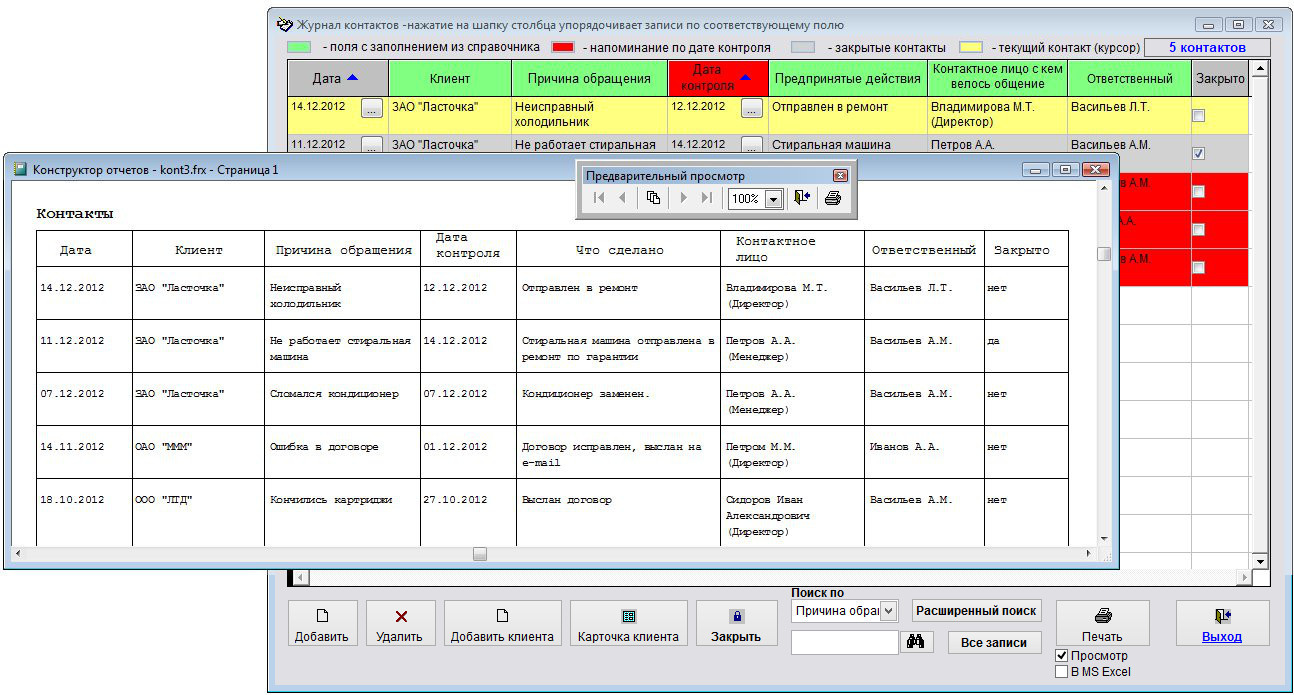Click the Закрыть lock button
This screenshot has width=1294, height=695.
click(736, 624)
